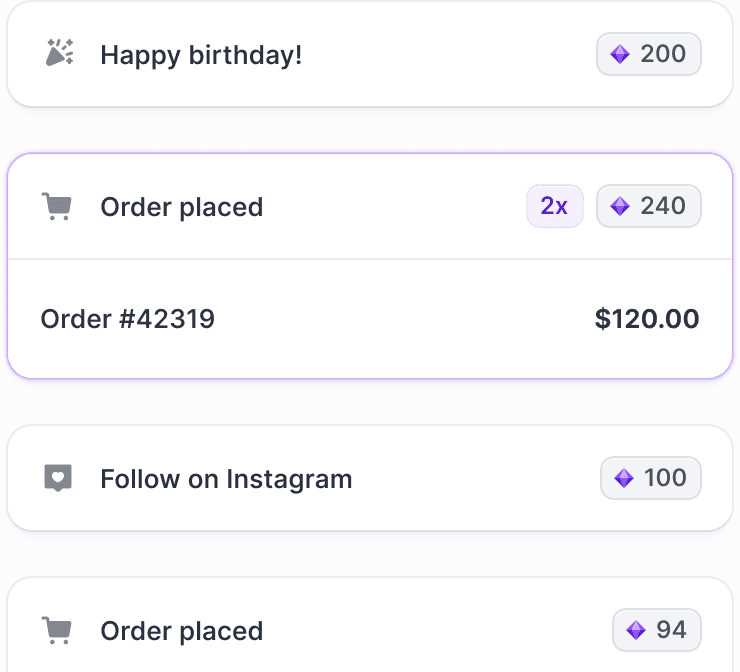
Task: Open the 94 points badge
Action: click(656, 630)
